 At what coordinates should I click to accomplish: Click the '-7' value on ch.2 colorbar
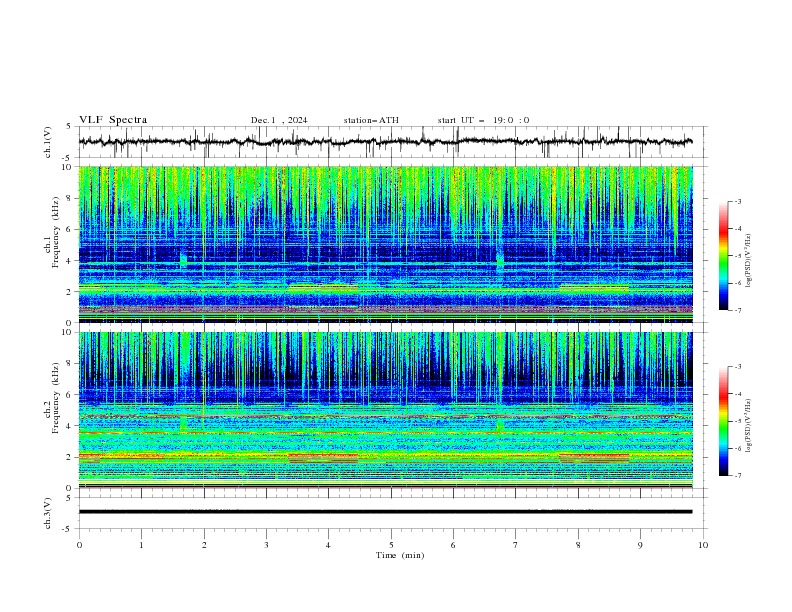(737, 476)
